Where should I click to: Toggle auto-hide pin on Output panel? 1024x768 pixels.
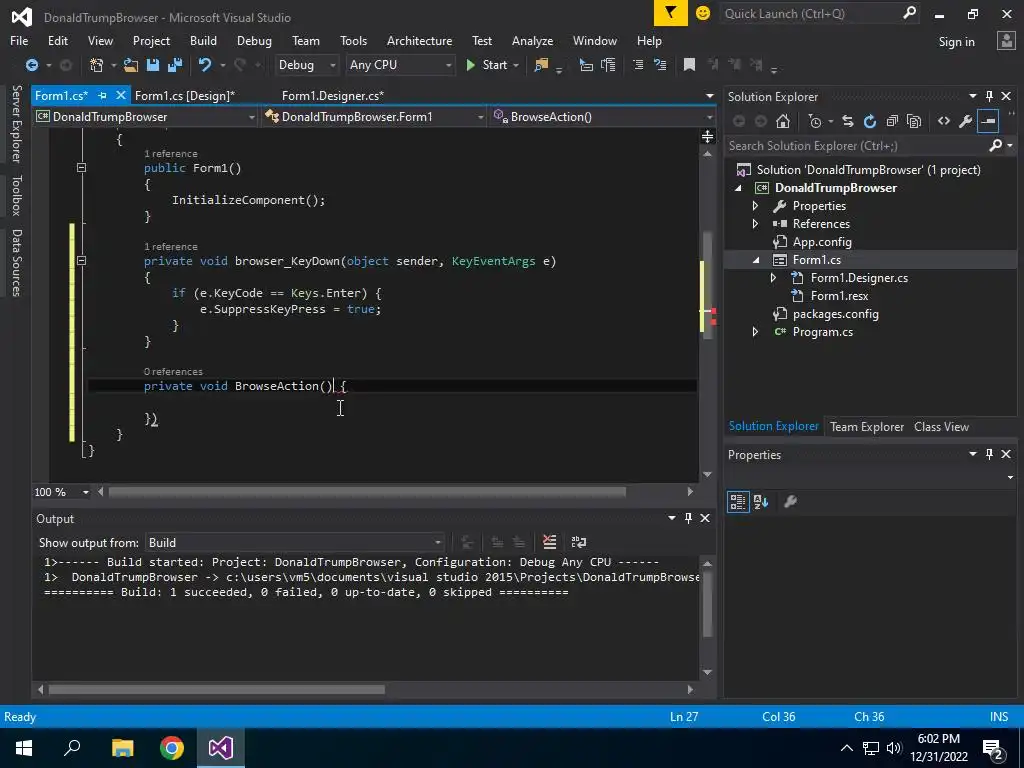tap(688, 518)
